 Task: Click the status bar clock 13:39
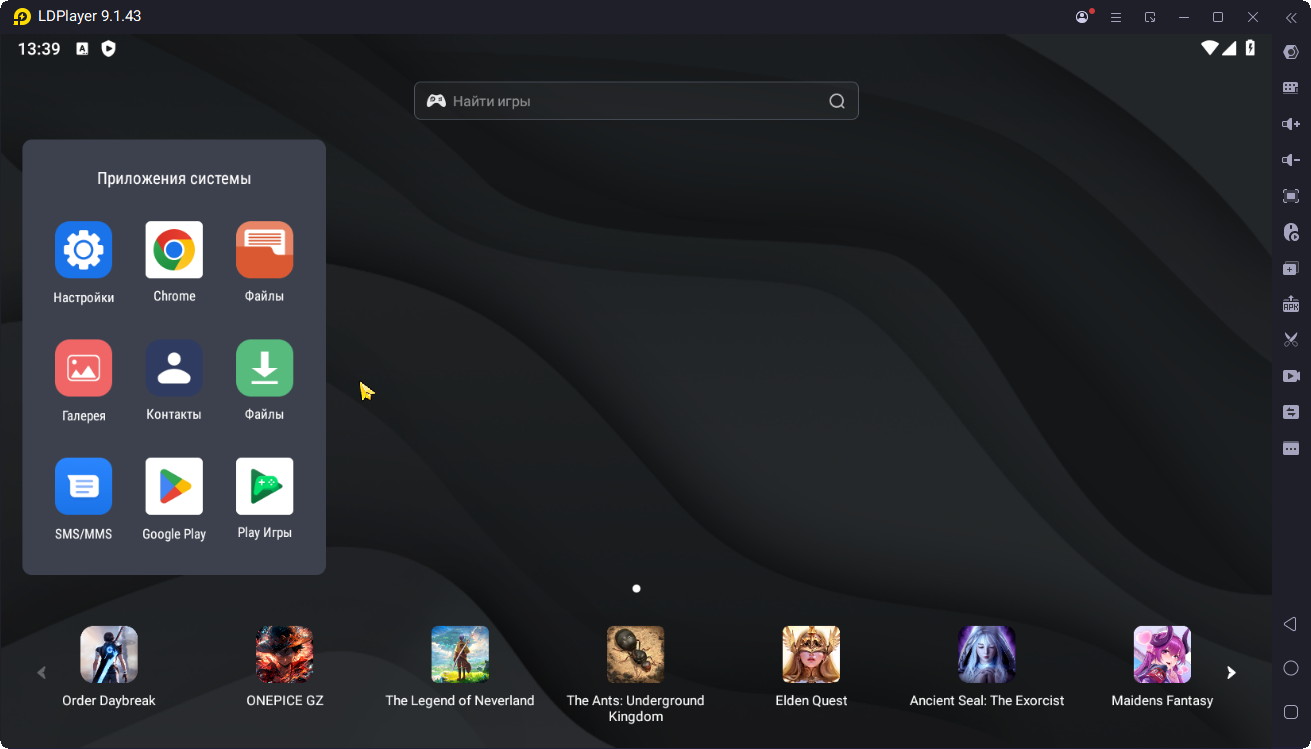39,49
